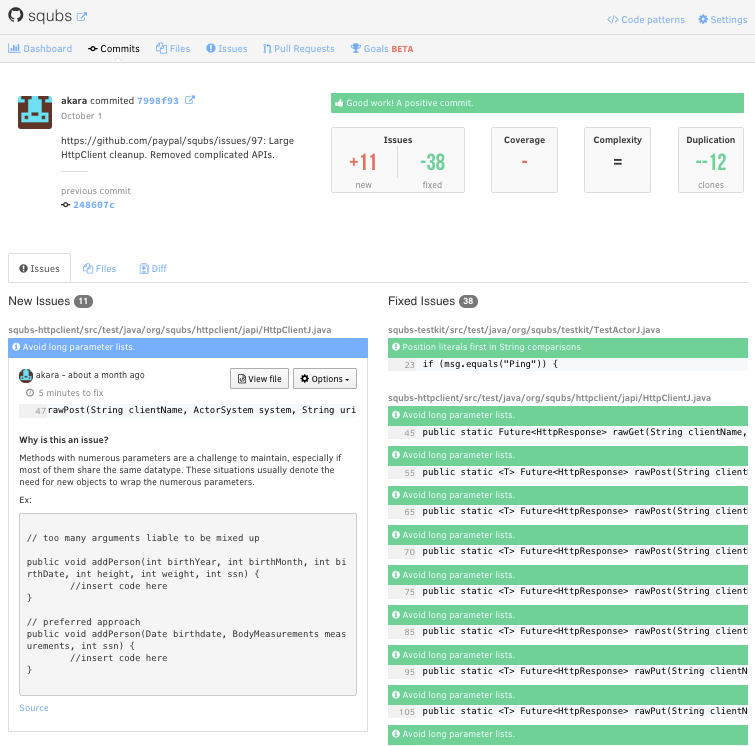This screenshot has width=755, height=746.
Task: Click code line 47 rawPost snippet
Action: click(x=188, y=410)
